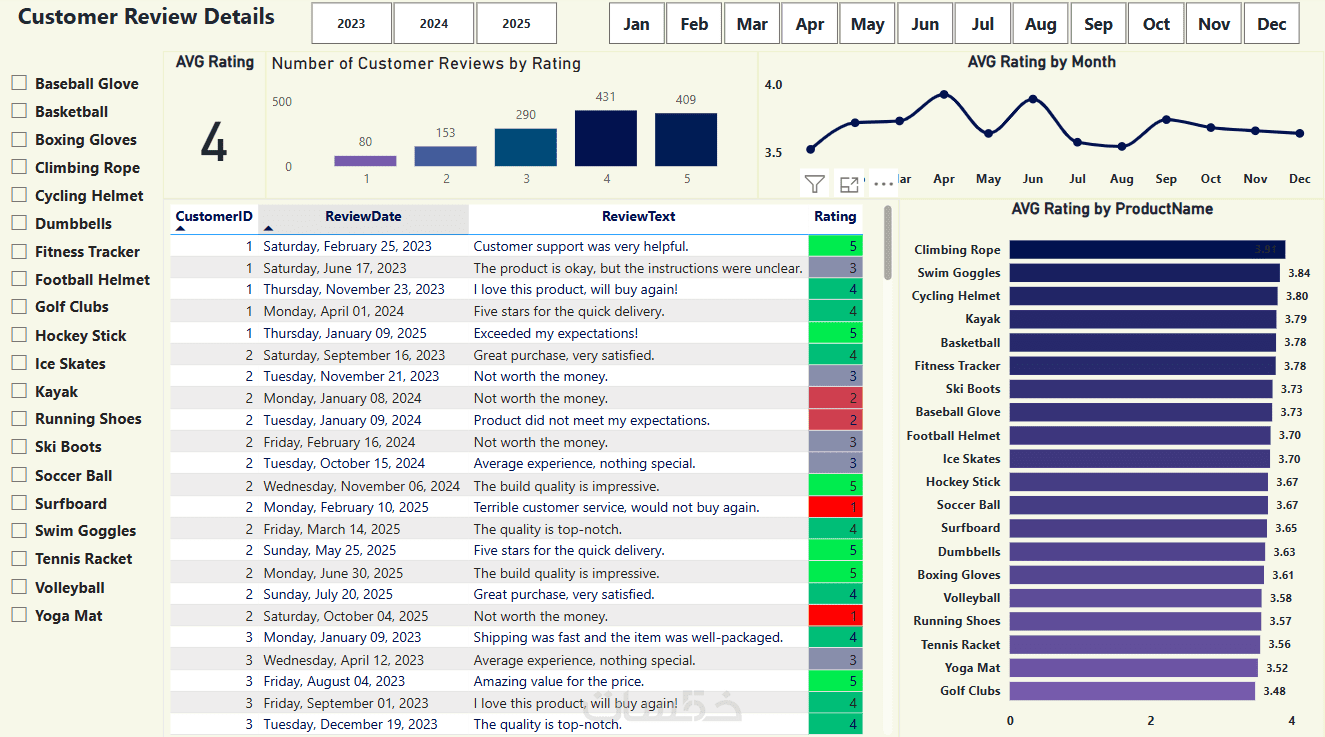
Task: Select the rating 2 bar showing 153
Action: (x=445, y=156)
